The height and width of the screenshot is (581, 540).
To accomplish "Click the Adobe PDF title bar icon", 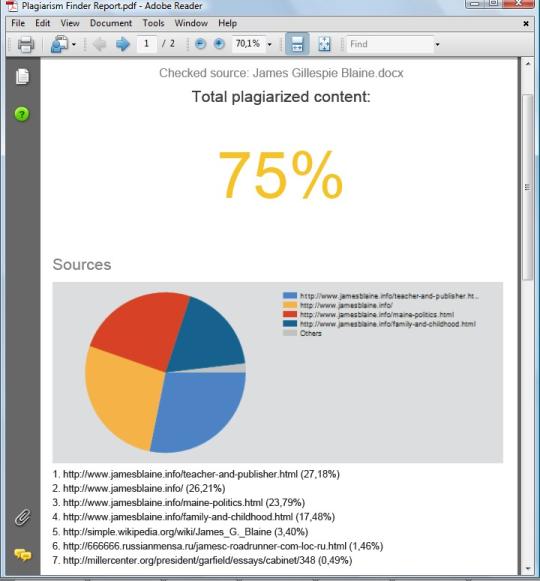I will (12, 6).
